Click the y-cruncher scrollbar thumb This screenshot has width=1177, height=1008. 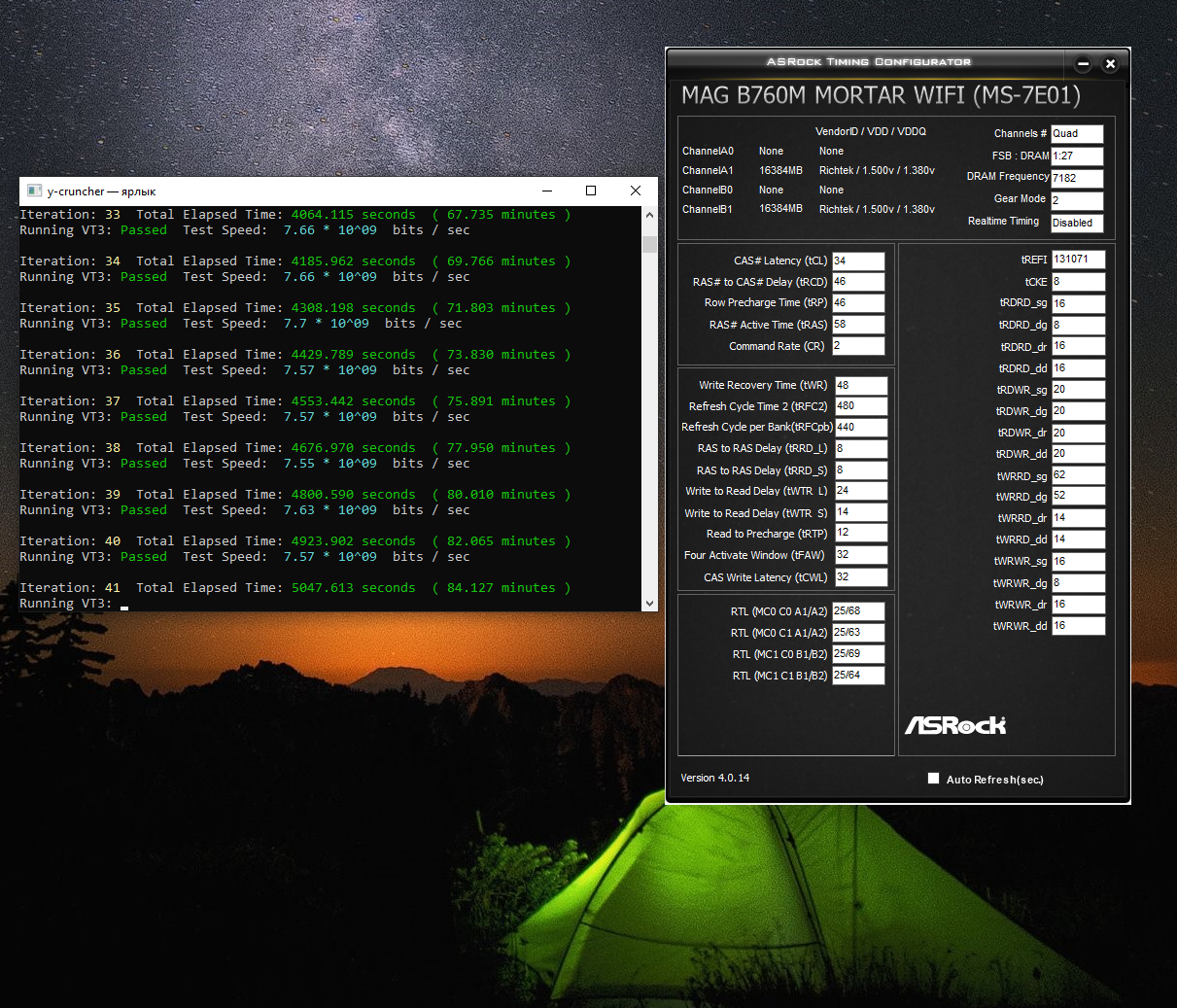pyautogui.click(x=650, y=243)
